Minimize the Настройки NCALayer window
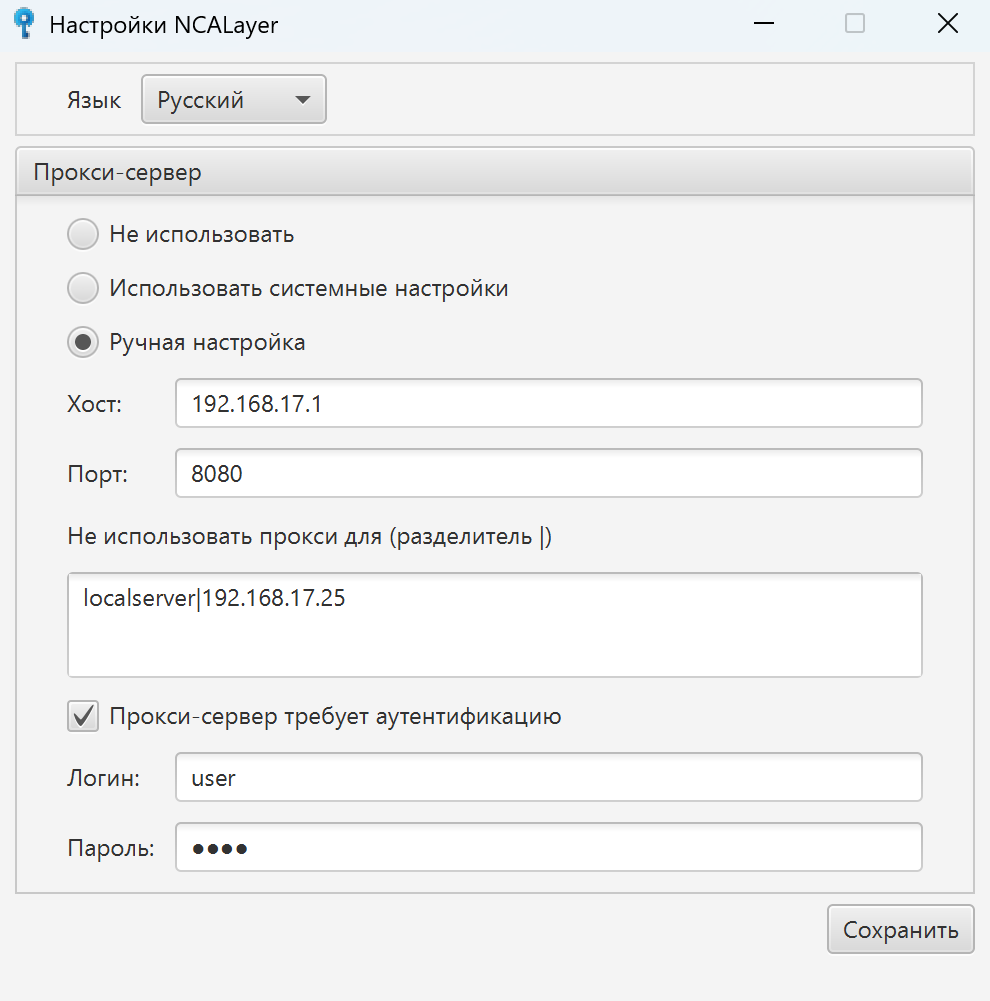Image resolution: width=990 pixels, height=1001 pixels. [764, 24]
